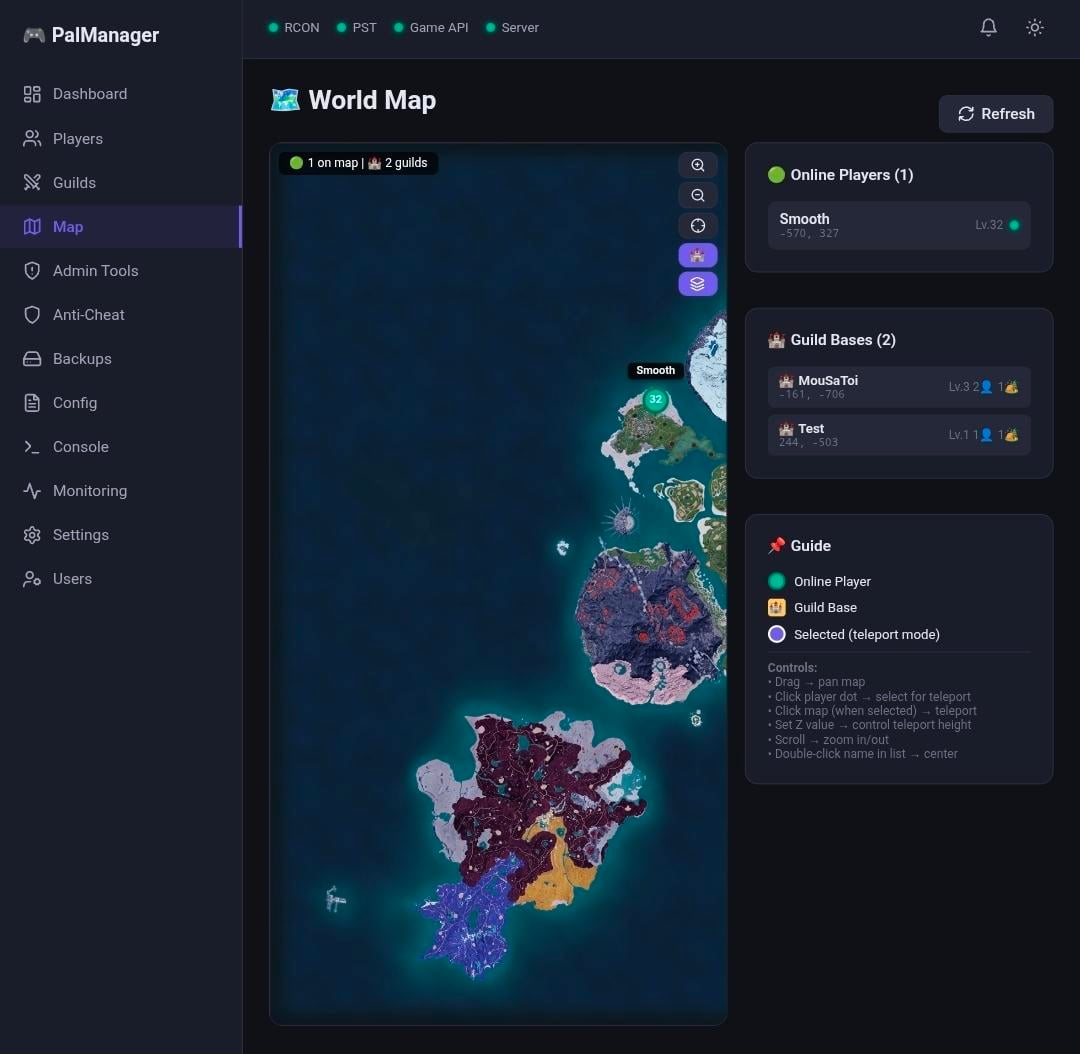
Task: Select player Smooth in online list
Action: 898,225
